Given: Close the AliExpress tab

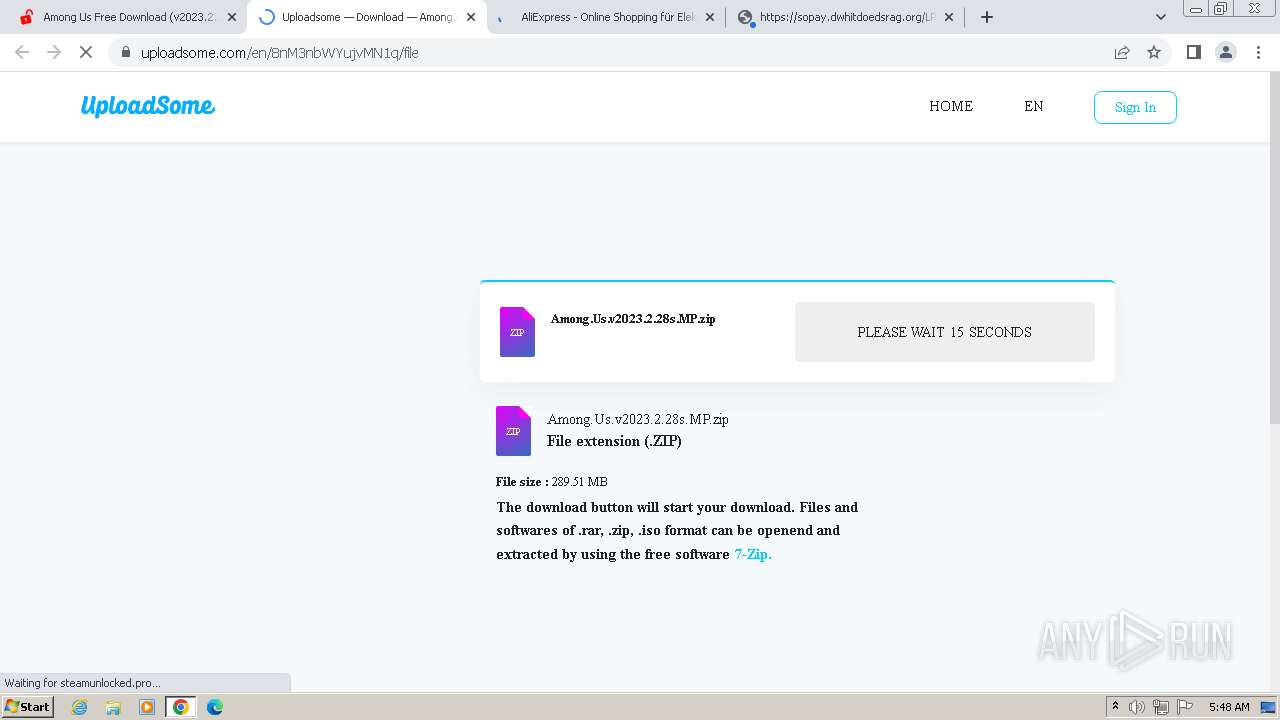Looking at the screenshot, I should click(710, 17).
